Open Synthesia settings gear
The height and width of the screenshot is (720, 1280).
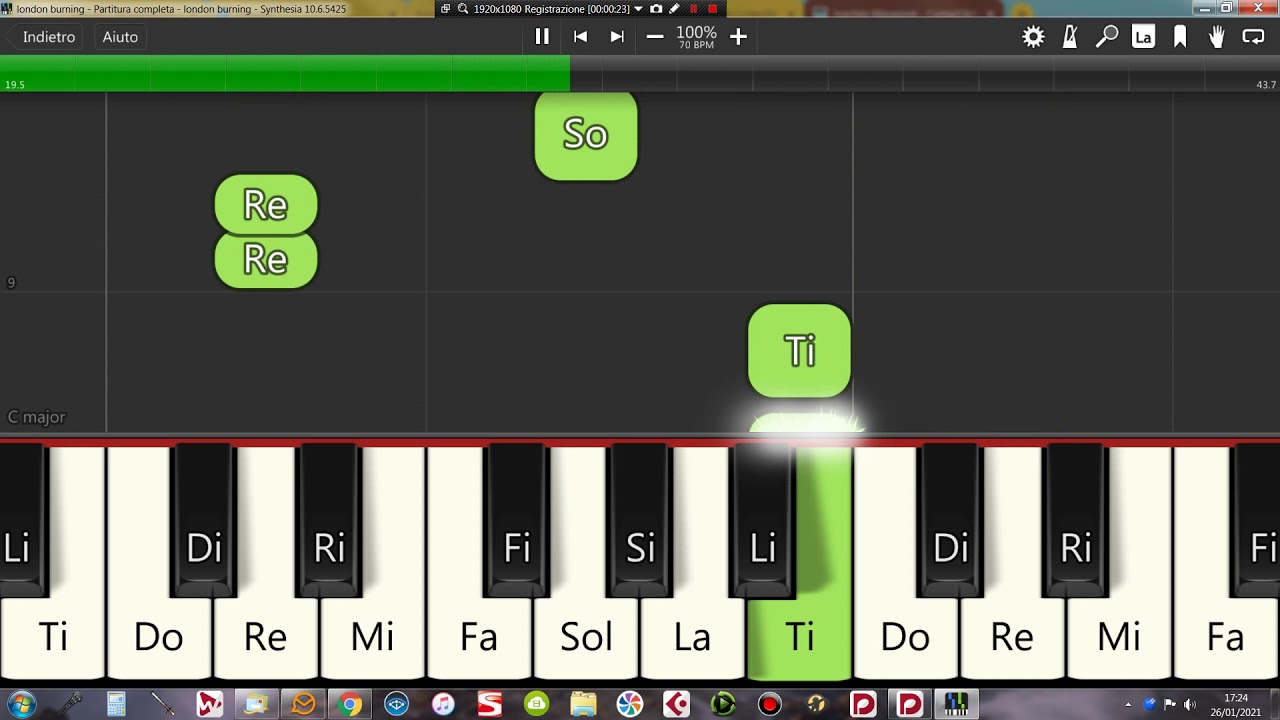pyautogui.click(x=1033, y=37)
